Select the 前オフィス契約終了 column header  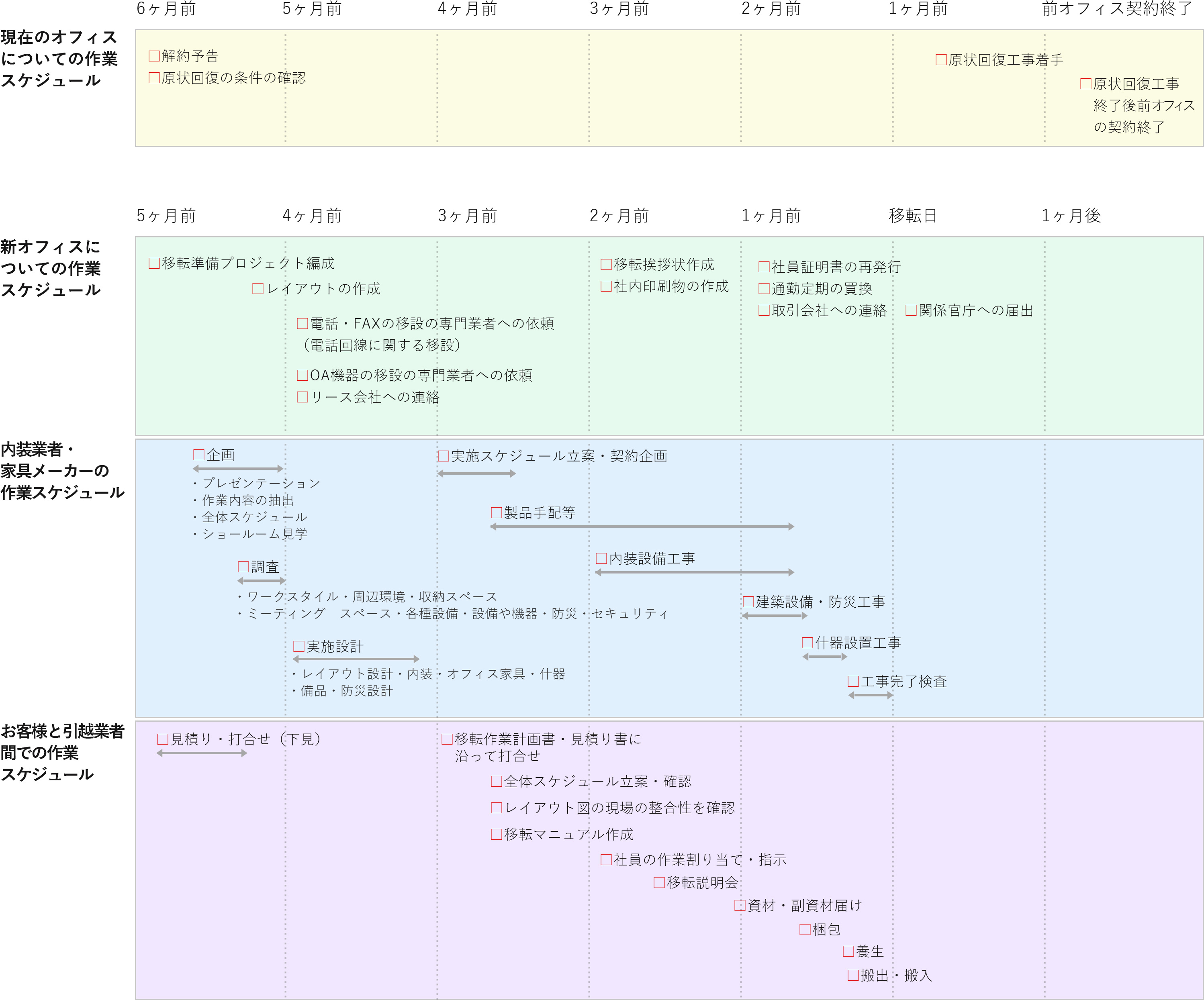pyautogui.click(x=1118, y=8)
